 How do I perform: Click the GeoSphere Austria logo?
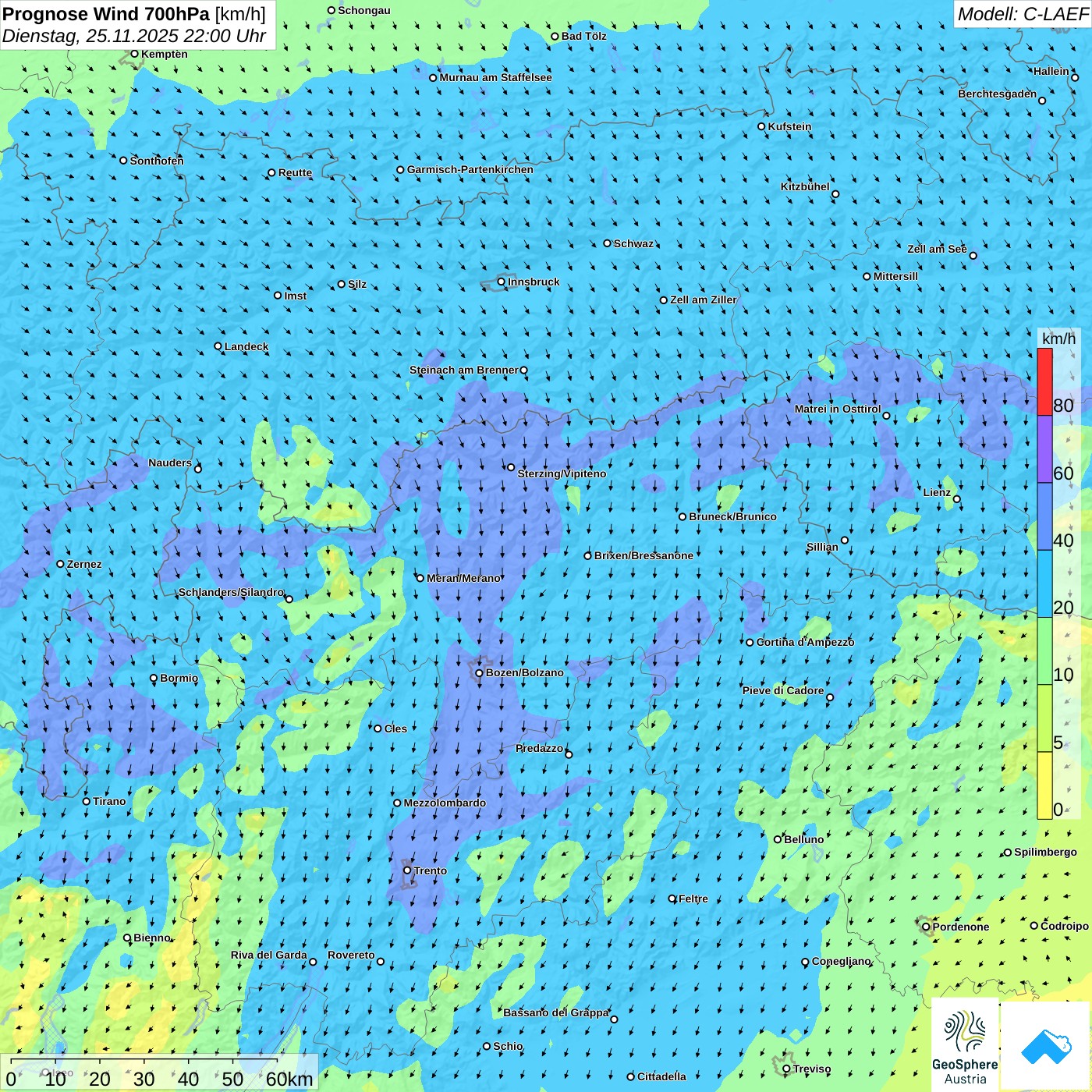tap(965, 1045)
